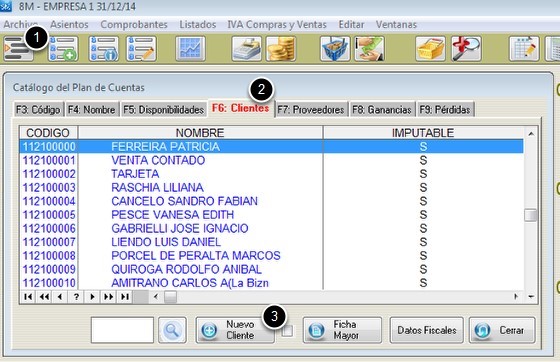This screenshot has width=560, height=362.
Task: Select the PESCE VANESA EDITH row
Action: [x=271, y=215]
